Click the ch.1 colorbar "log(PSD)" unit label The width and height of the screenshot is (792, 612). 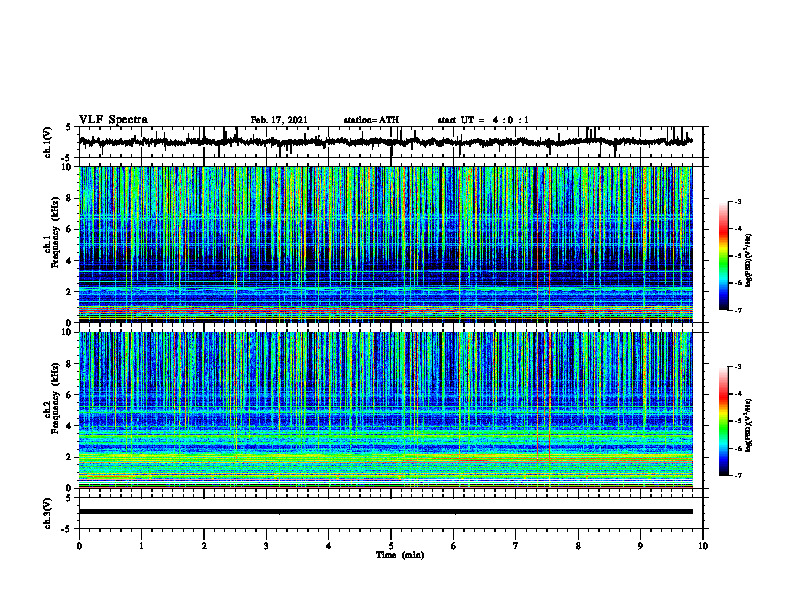pyautogui.click(x=748, y=261)
